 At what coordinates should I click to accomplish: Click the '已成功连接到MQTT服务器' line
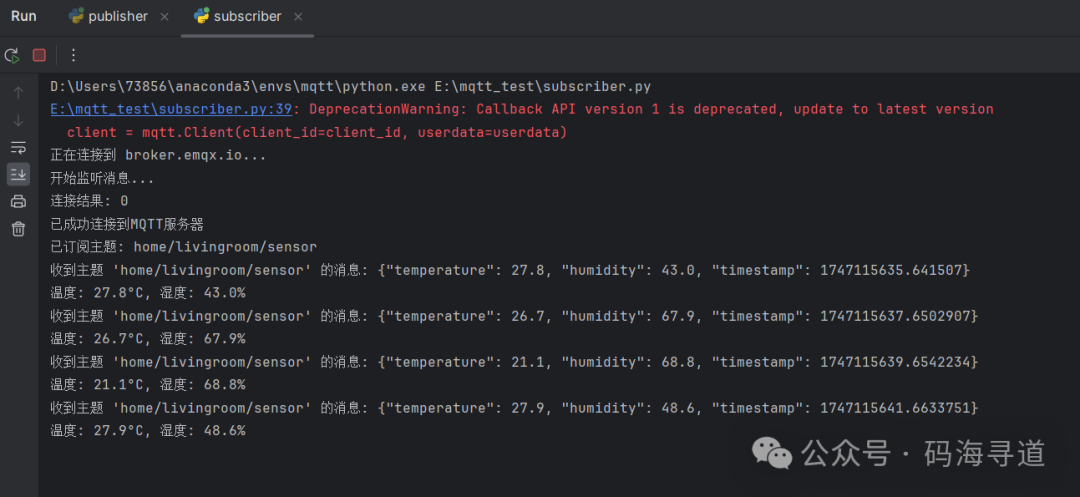[127, 224]
